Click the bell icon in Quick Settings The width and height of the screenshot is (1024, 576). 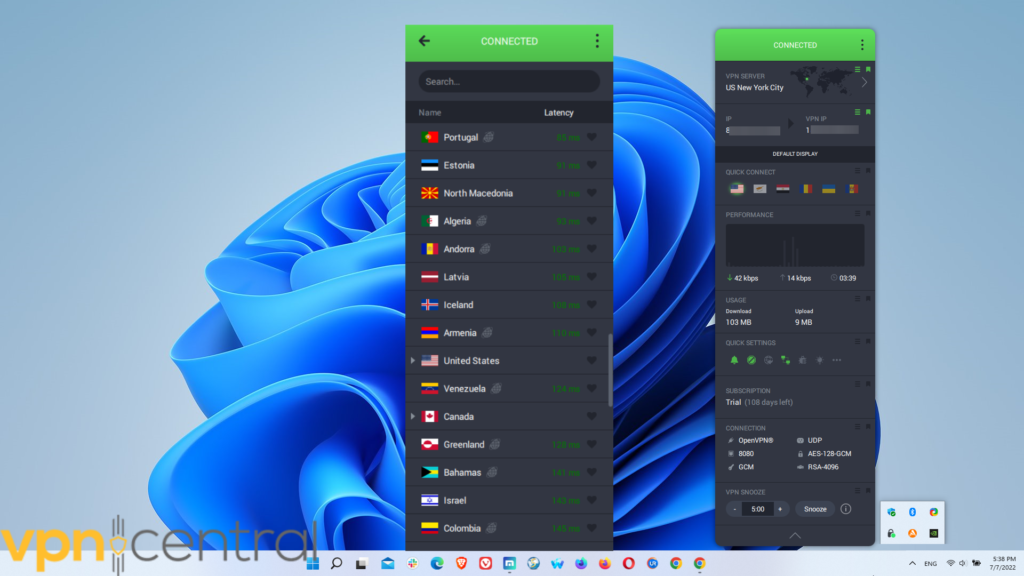click(x=734, y=360)
